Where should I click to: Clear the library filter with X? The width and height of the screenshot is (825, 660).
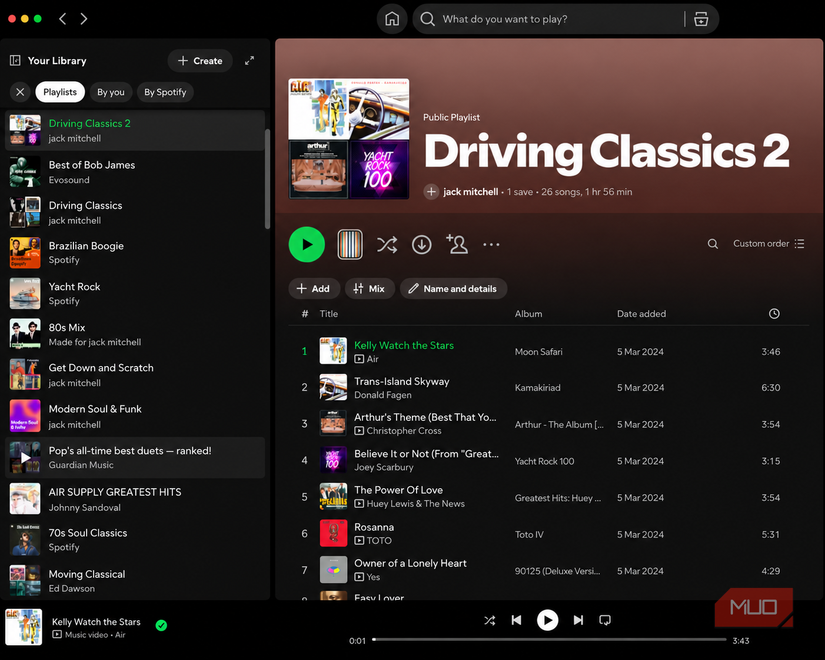click(20, 92)
